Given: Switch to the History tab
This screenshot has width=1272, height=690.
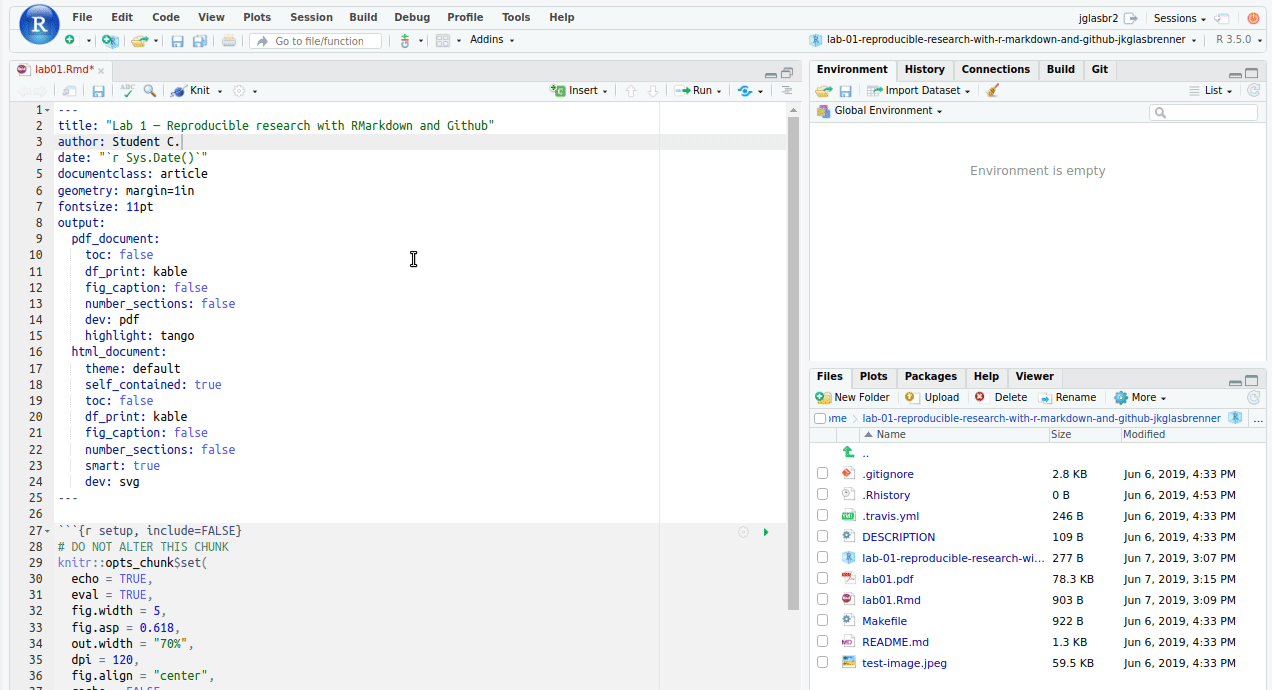Looking at the screenshot, I should tap(924, 70).
